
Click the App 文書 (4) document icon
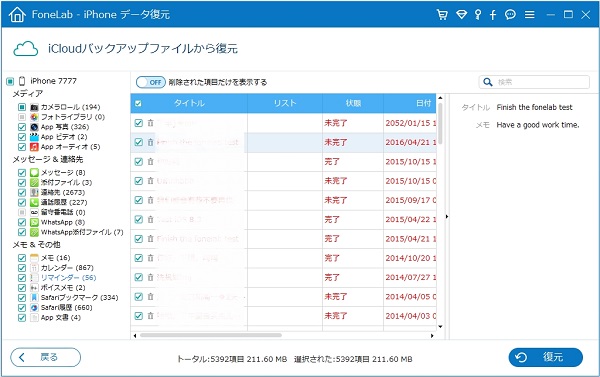34,317
